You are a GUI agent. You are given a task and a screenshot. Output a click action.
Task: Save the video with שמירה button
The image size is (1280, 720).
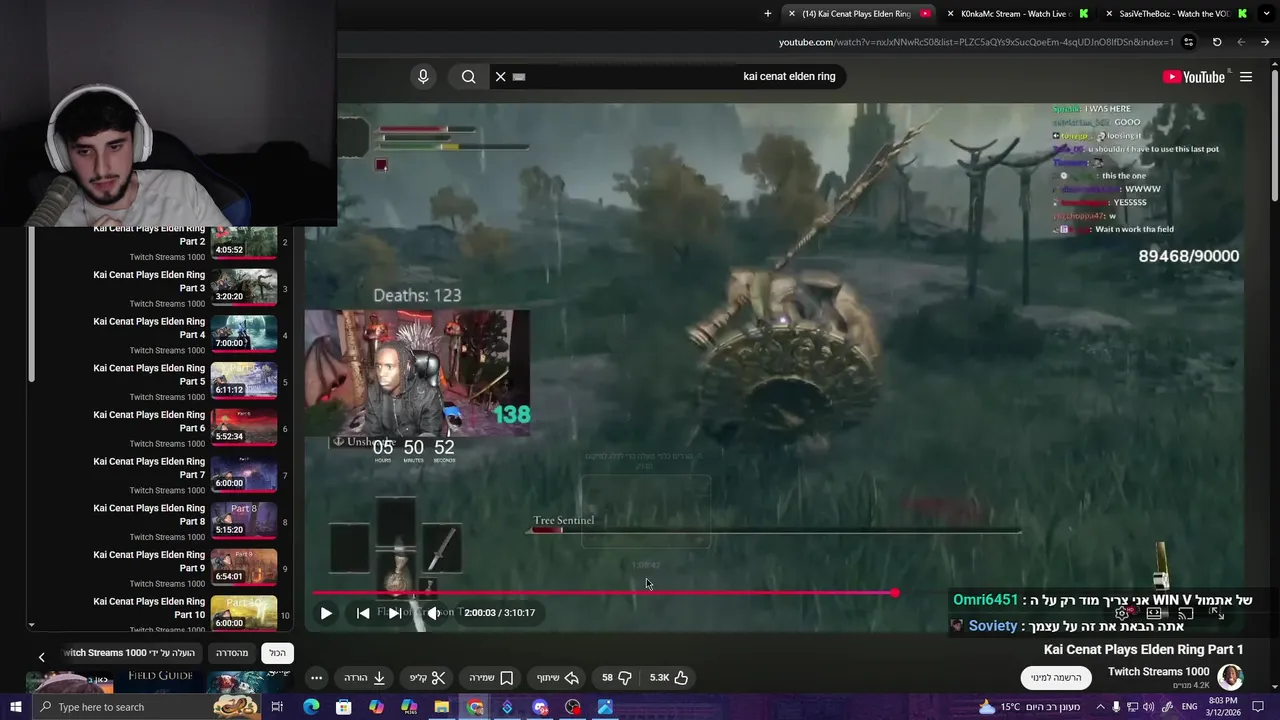click(x=491, y=678)
